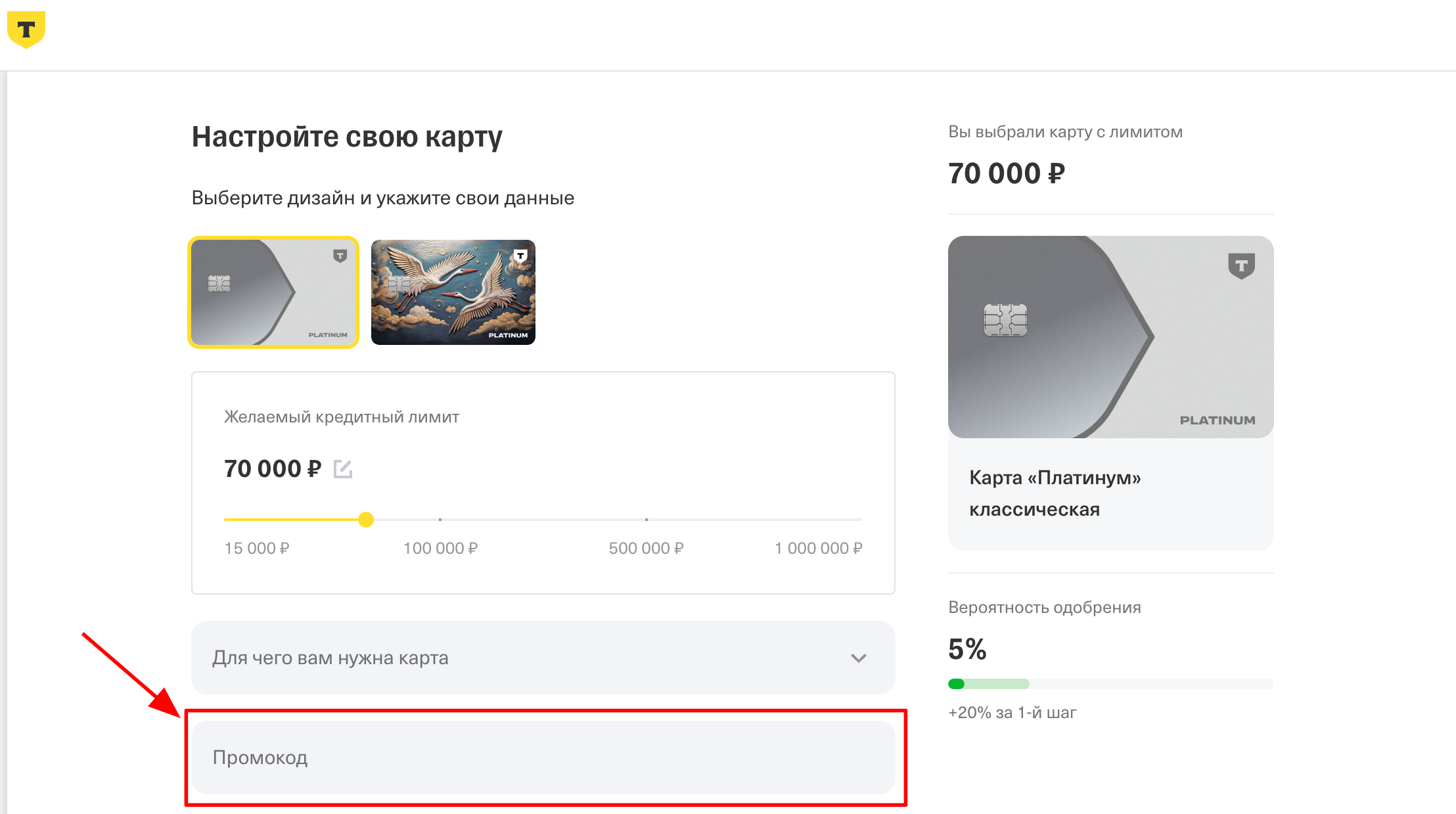Viewport: 1456px width, 814px height.
Task: Set limit to 1 000 000 ₽ label
Action: tap(818, 547)
